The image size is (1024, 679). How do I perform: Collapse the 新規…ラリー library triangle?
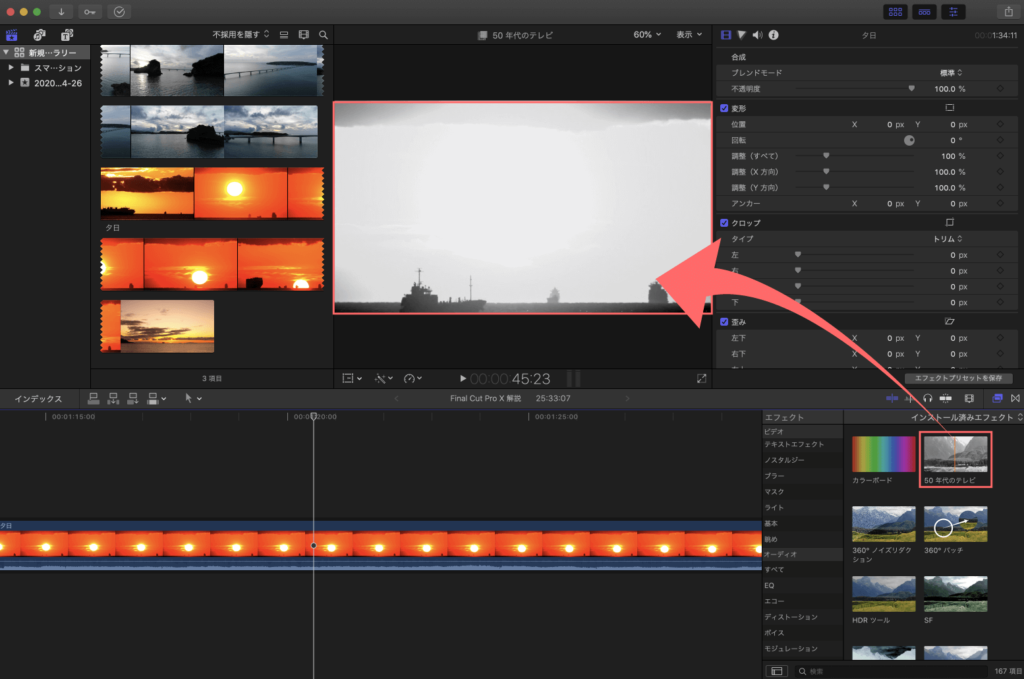point(6,52)
